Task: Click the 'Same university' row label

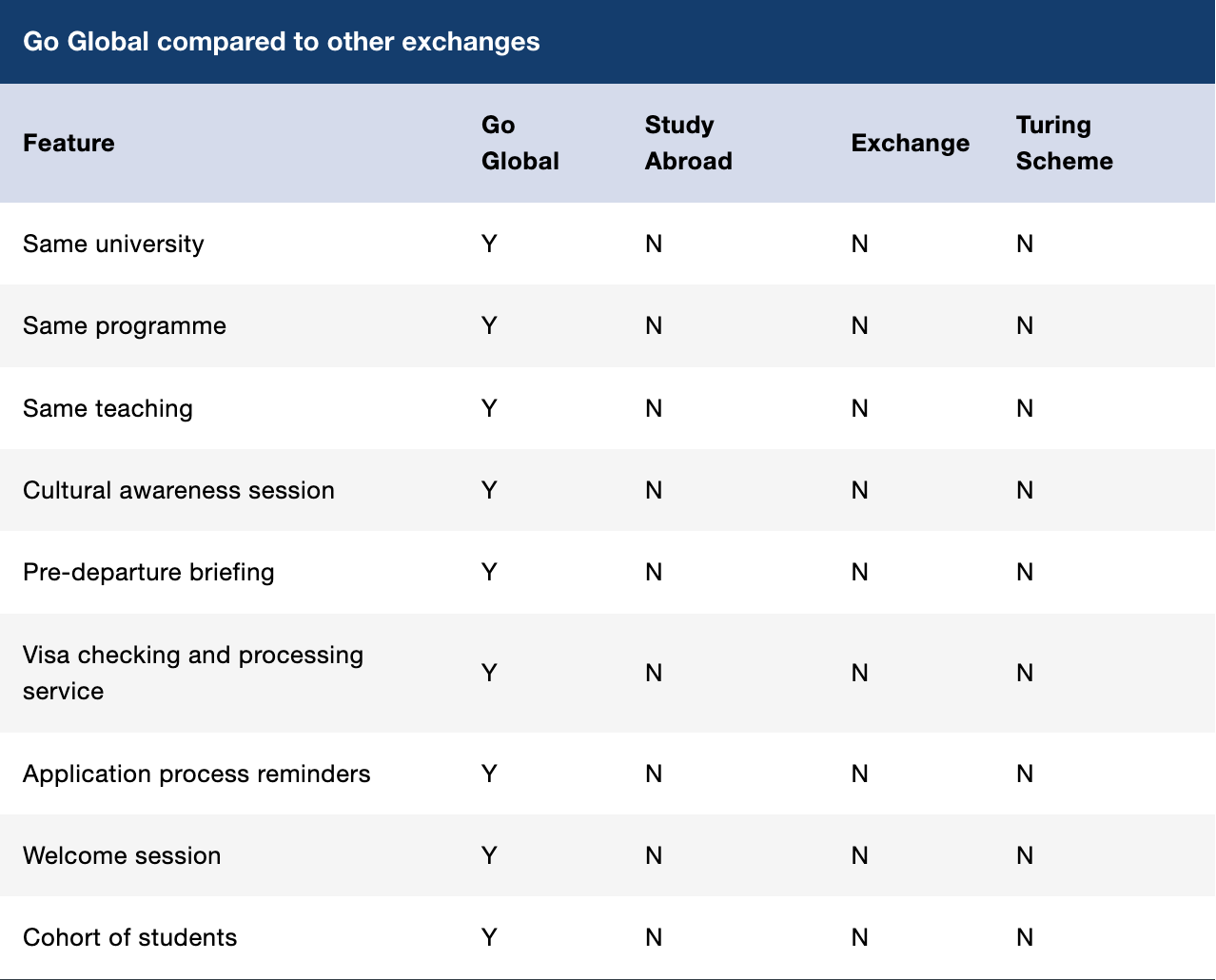Action: coord(113,244)
